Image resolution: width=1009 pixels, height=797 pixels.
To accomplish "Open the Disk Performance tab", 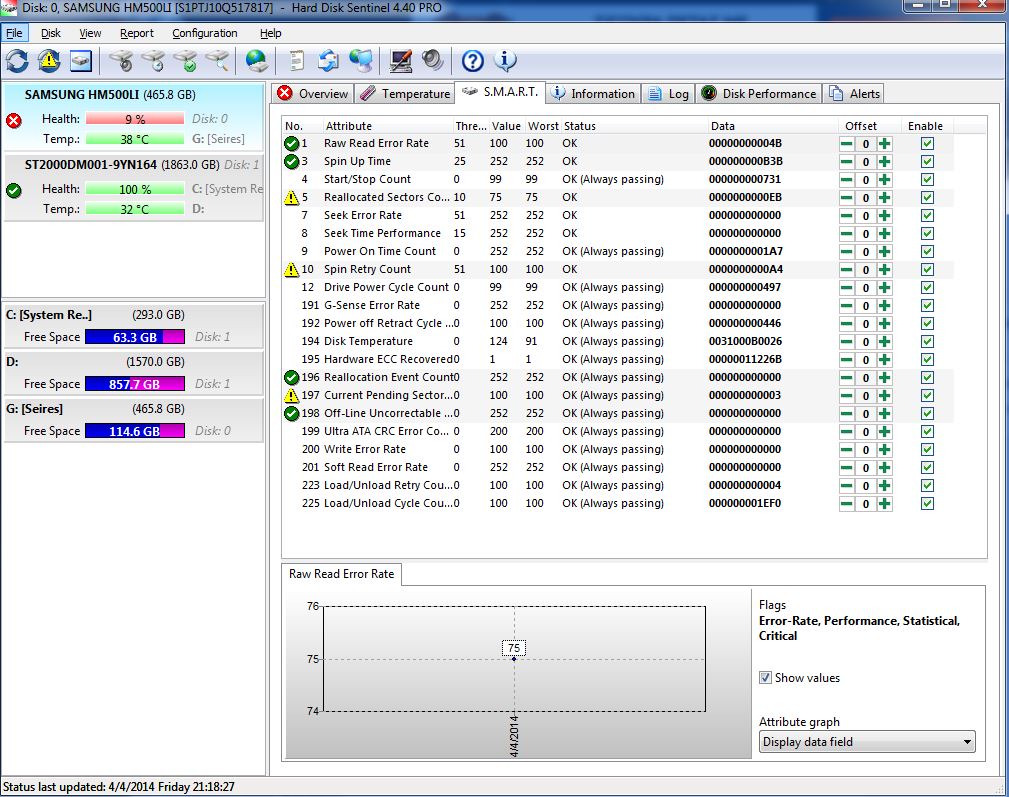I will pos(759,94).
